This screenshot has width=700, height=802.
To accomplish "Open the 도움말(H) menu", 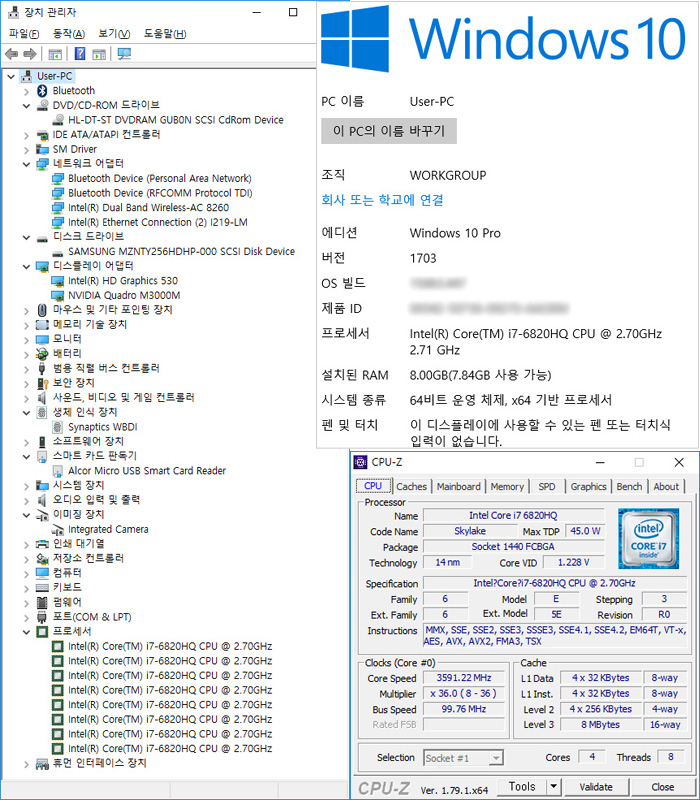I will 165,34.
